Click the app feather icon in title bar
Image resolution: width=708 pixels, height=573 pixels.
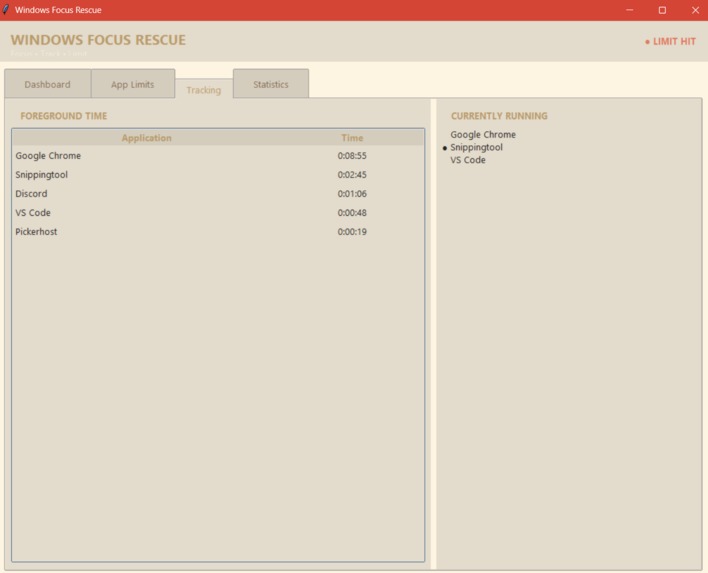(5, 9)
